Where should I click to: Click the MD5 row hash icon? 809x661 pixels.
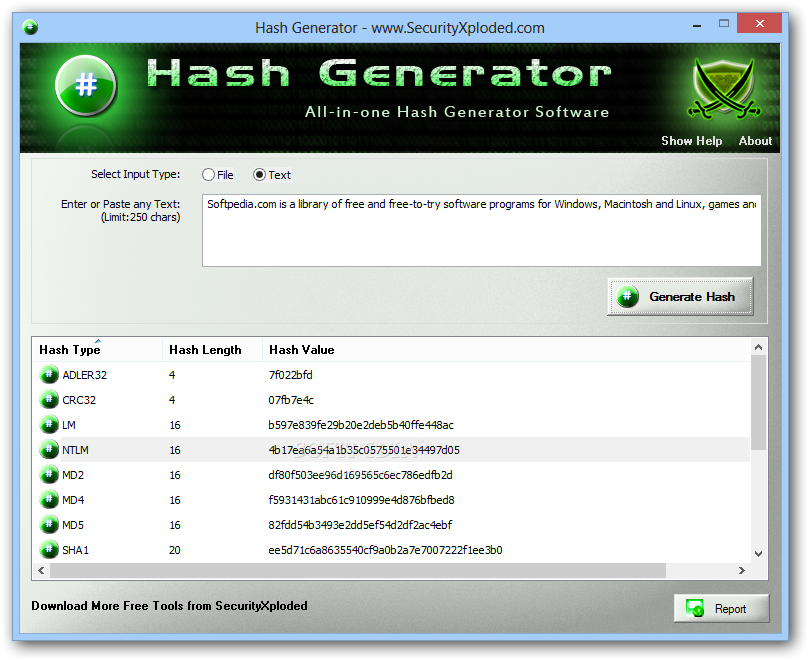(49, 525)
